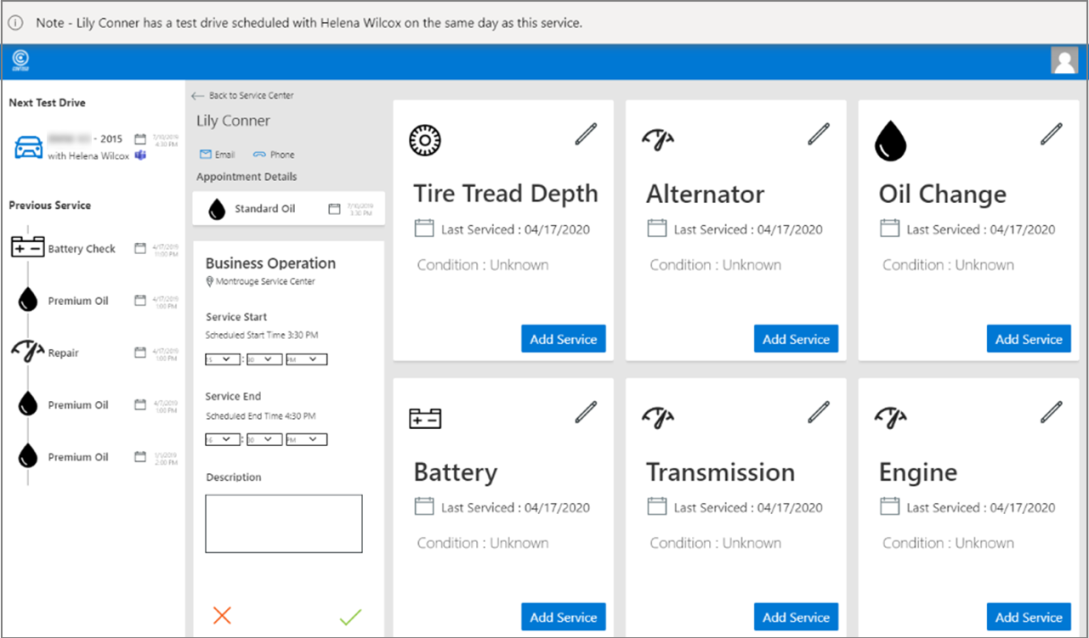The height and width of the screenshot is (638, 1089).
Task: Edit the Transmission card using pencil icon
Action: pos(818,412)
